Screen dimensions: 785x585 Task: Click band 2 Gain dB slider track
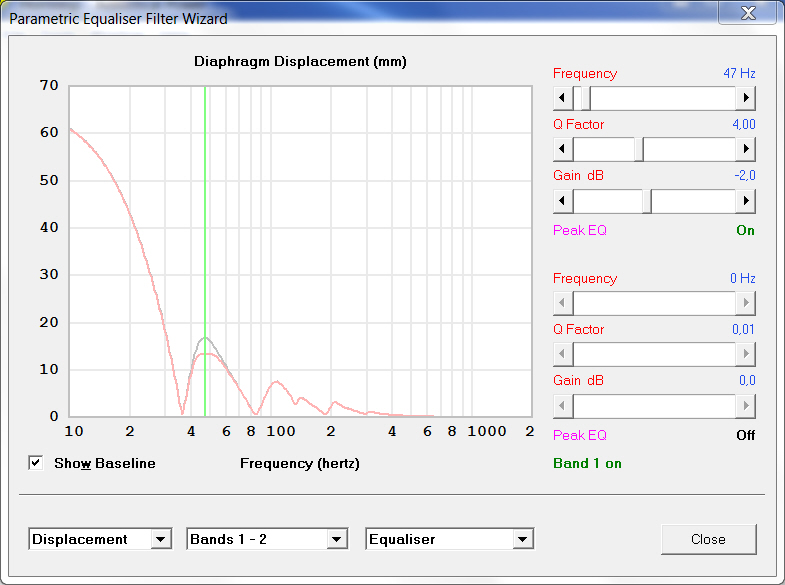pyautogui.click(x=654, y=406)
